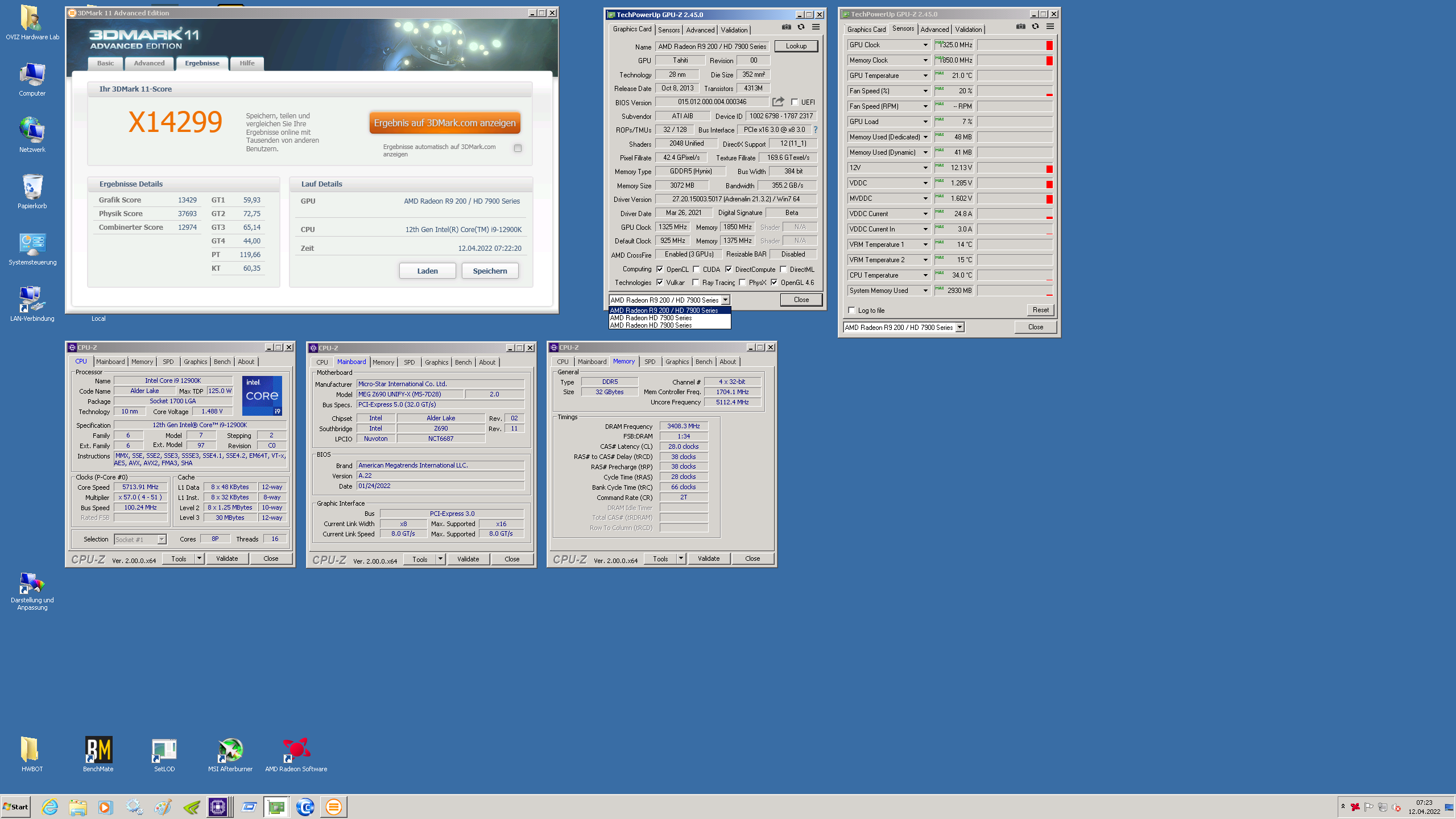This screenshot has height=819, width=1456.
Task: Toggle the PhysX checkbox
Action: (742, 283)
